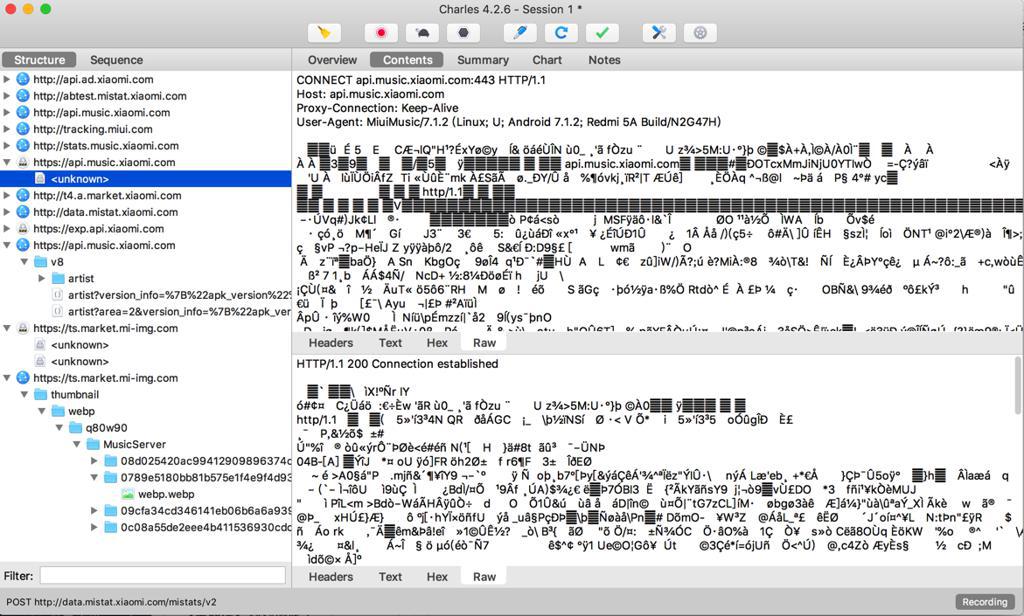Click globe icon beside data.mistat.xiaomi.com
1024x616 pixels.
click(23, 212)
